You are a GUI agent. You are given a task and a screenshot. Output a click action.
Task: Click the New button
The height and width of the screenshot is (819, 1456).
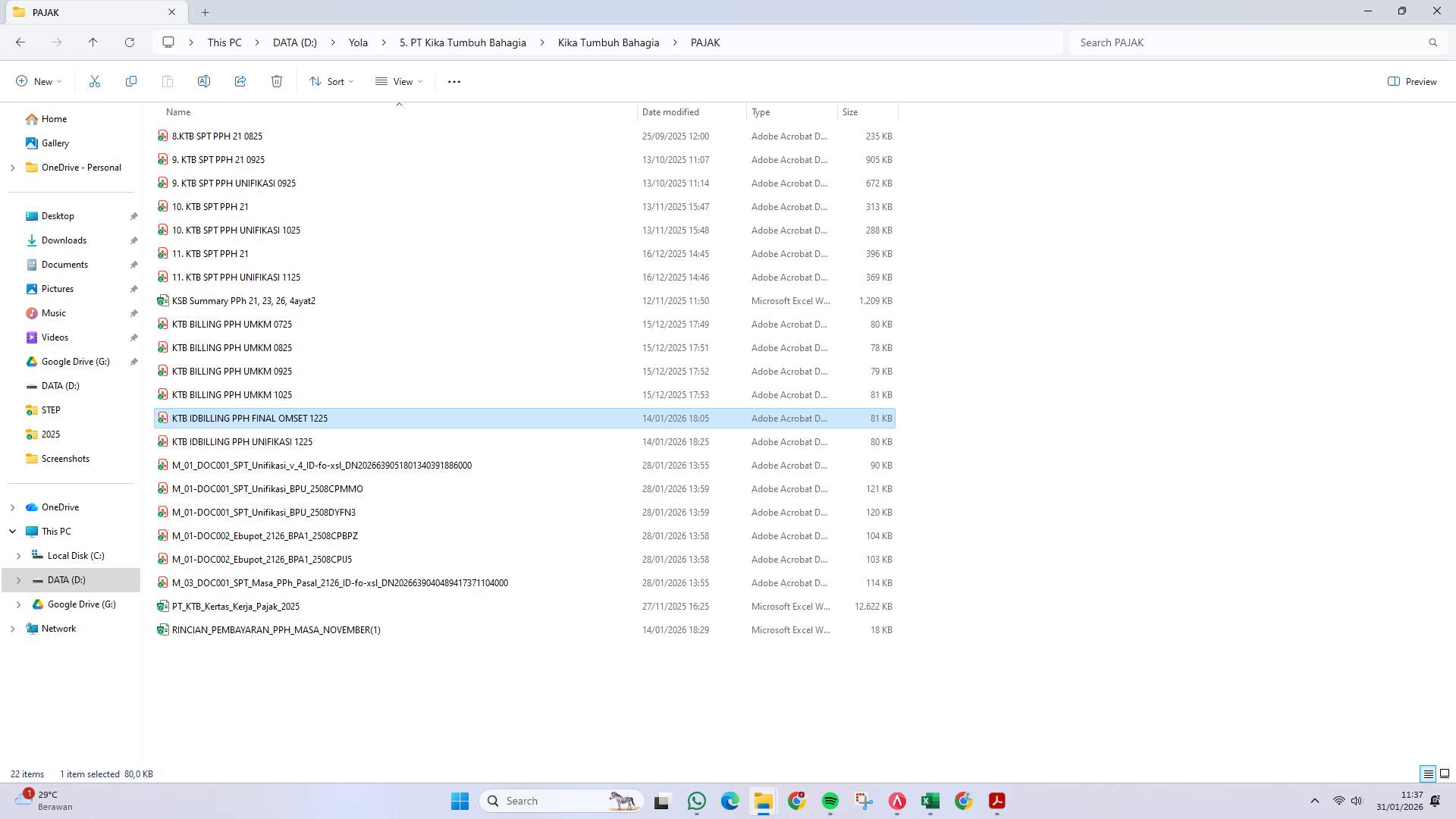38,81
